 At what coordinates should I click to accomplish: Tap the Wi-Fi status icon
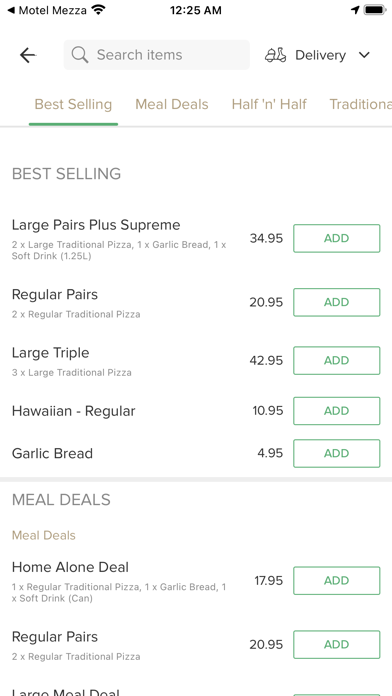[98, 10]
